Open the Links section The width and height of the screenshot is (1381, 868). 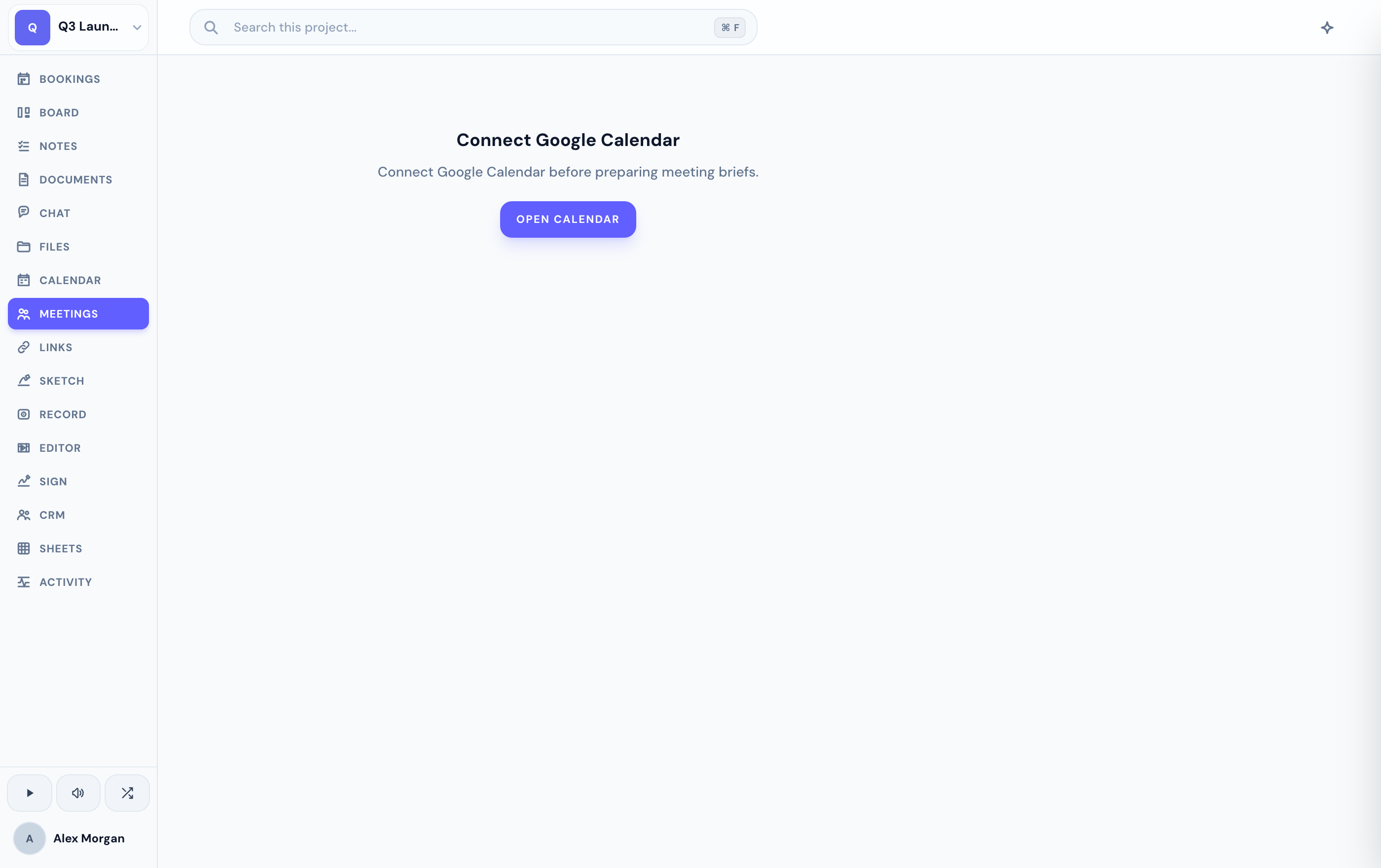pyautogui.click(x=78, y=347)
